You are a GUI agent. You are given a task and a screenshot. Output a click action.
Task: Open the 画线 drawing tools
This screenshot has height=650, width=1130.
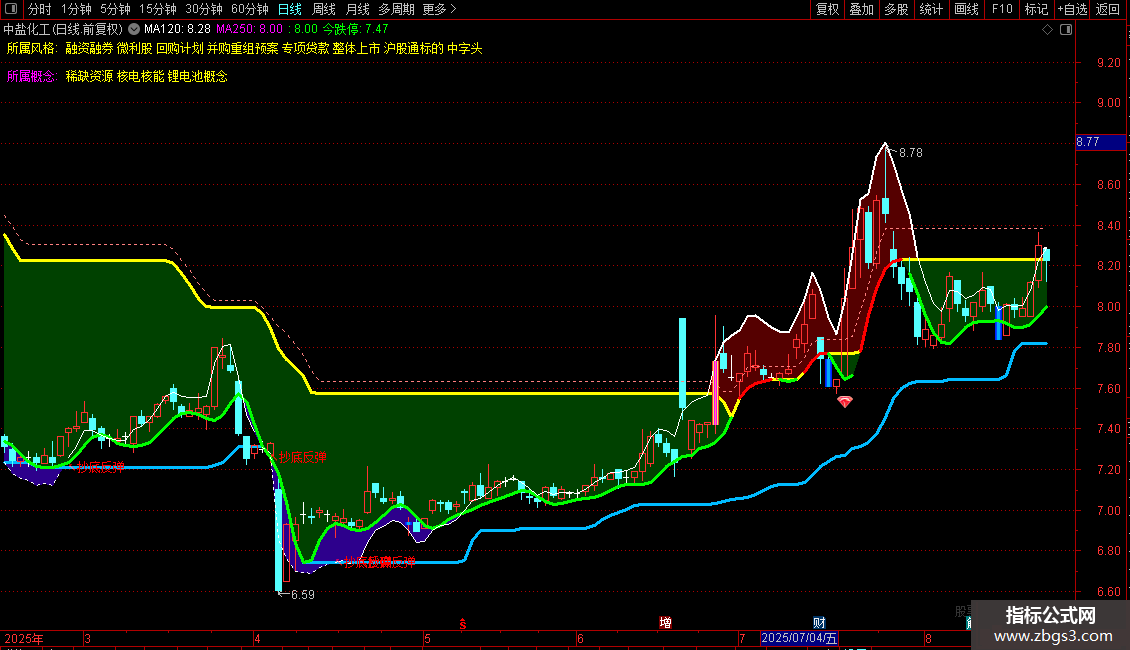(x=966, y=9)
